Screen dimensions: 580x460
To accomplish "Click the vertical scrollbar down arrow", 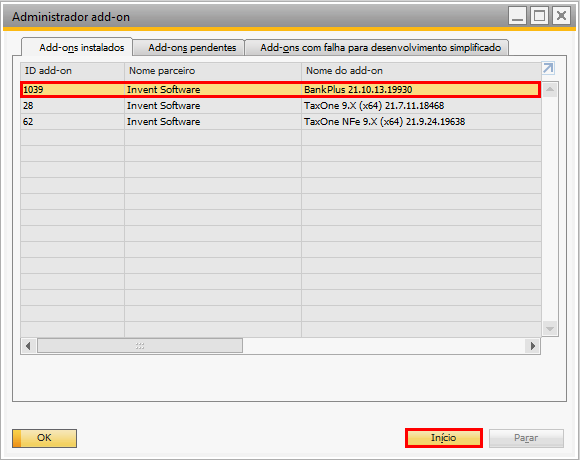I will point(550,328).
